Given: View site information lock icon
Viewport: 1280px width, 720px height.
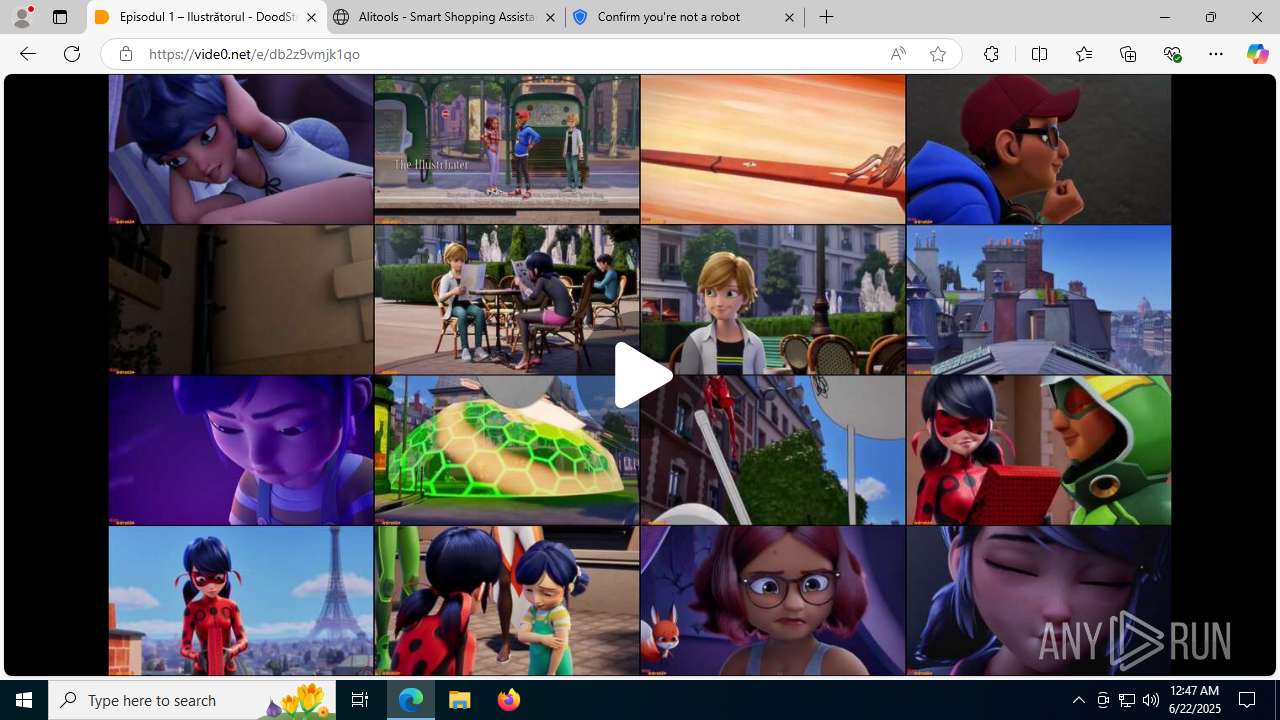Looking at the screenshot, I should [126, 54].
